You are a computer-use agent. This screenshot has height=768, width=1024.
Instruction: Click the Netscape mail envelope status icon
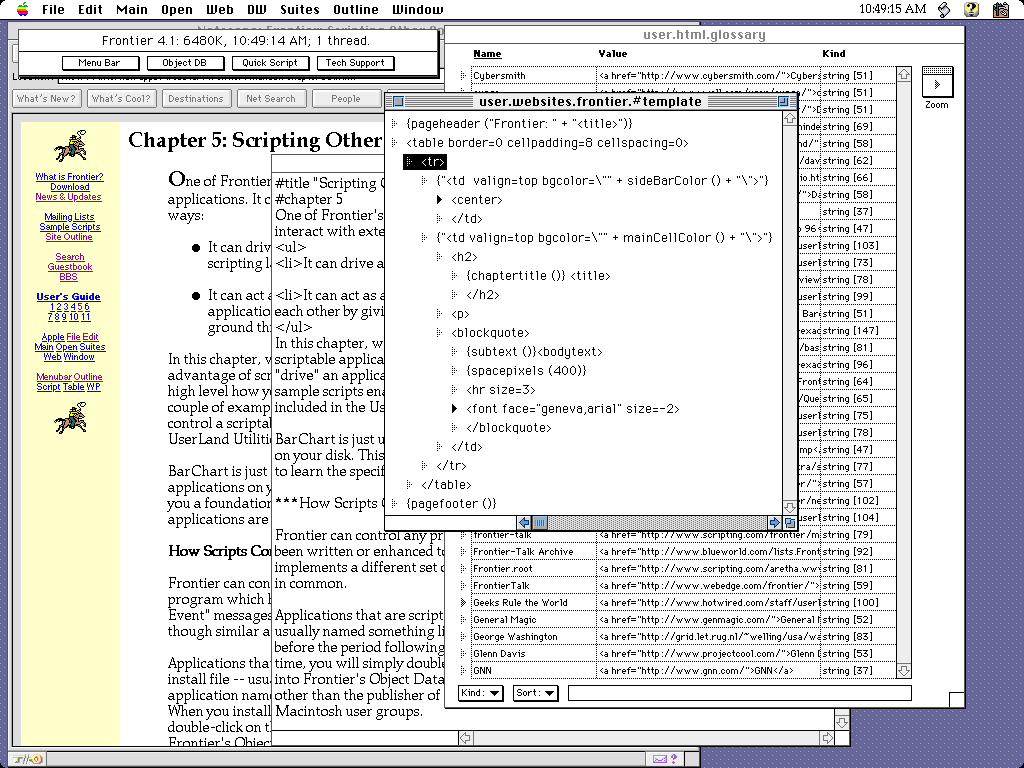click(660, 759)
